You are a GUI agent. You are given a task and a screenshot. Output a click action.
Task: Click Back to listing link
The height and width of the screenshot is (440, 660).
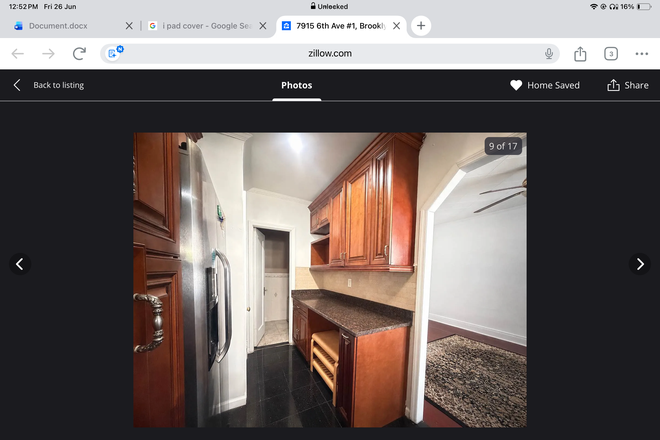(x=59, y=85)
